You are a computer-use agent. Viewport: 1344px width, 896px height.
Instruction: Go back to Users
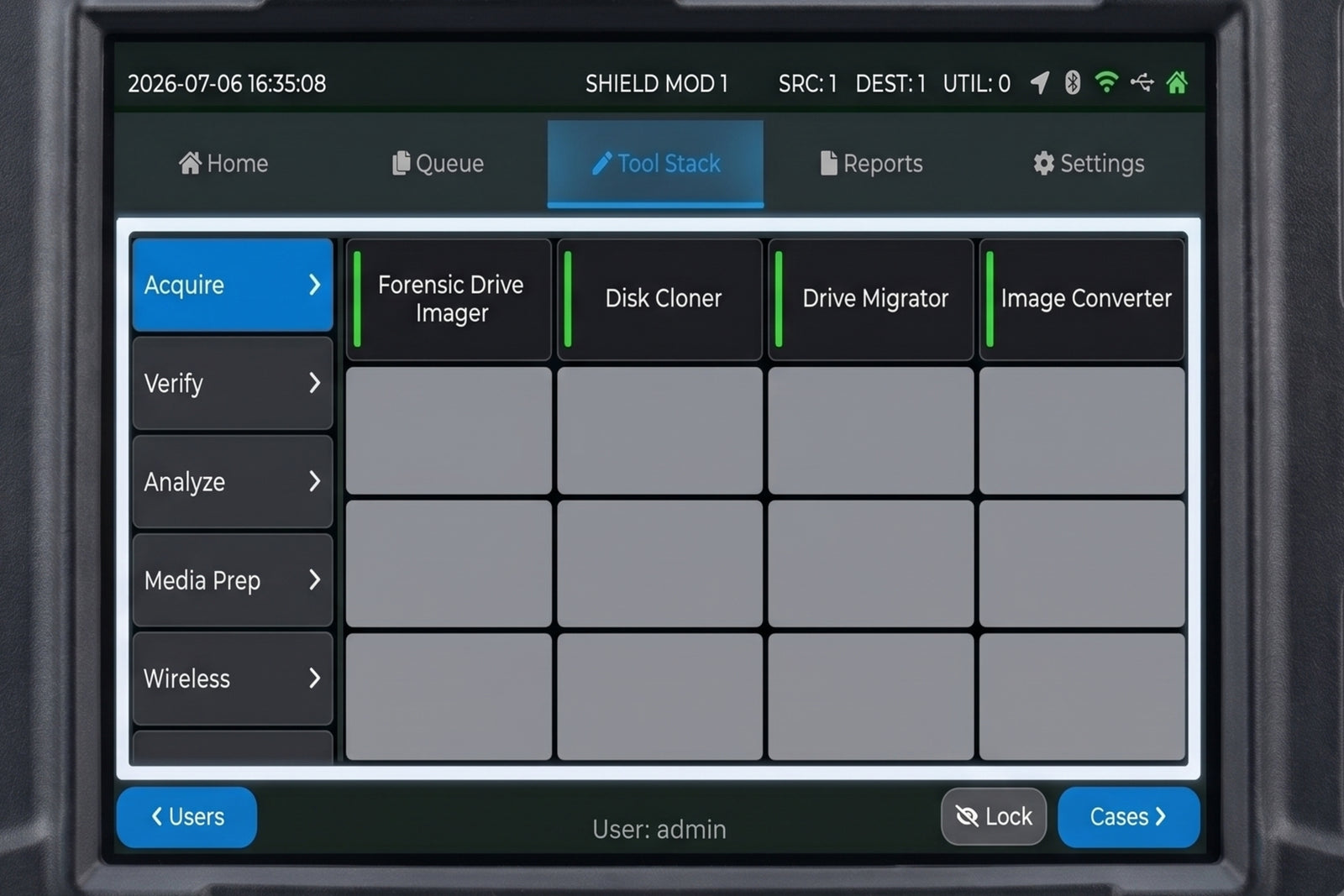coord(186,817)
